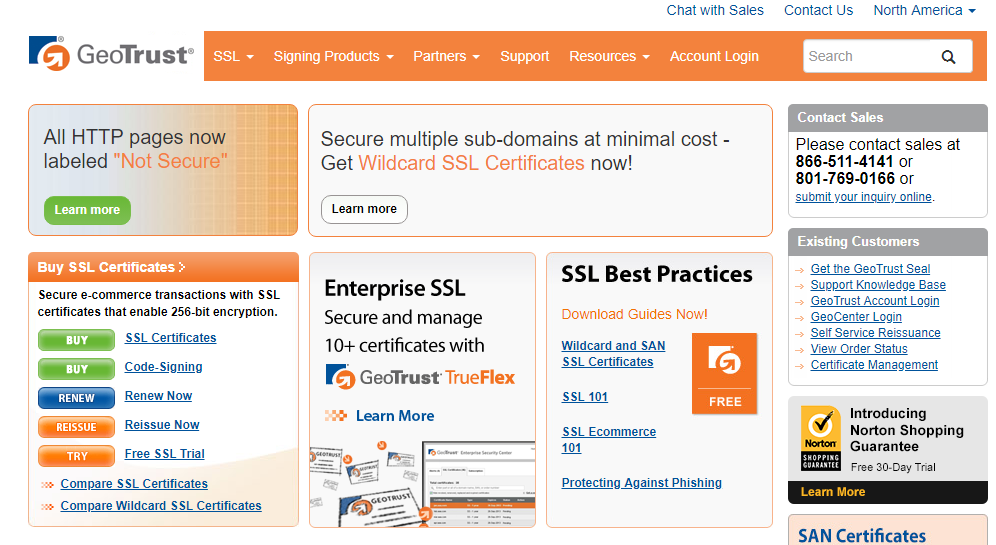996x545 pixels.
Task: Click Learn More under Enterprise SSL
Action: pyautogui.click(x=395, y=416)
